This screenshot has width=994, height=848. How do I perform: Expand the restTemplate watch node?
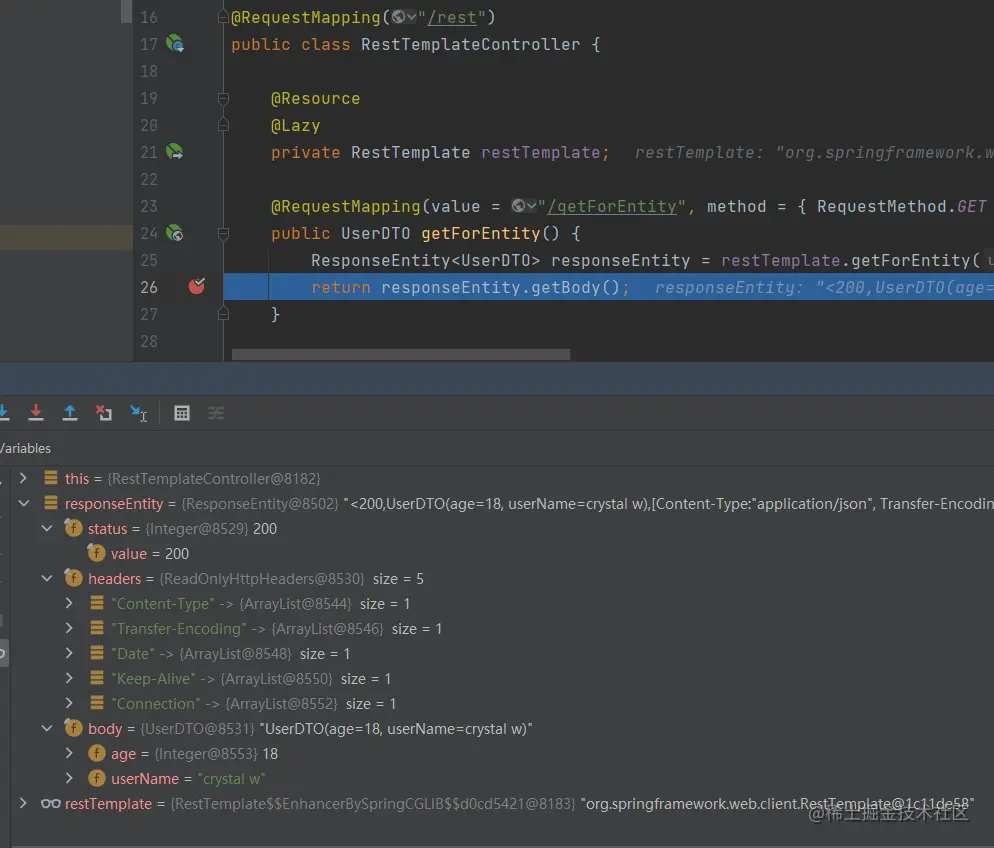coord(24,804)
